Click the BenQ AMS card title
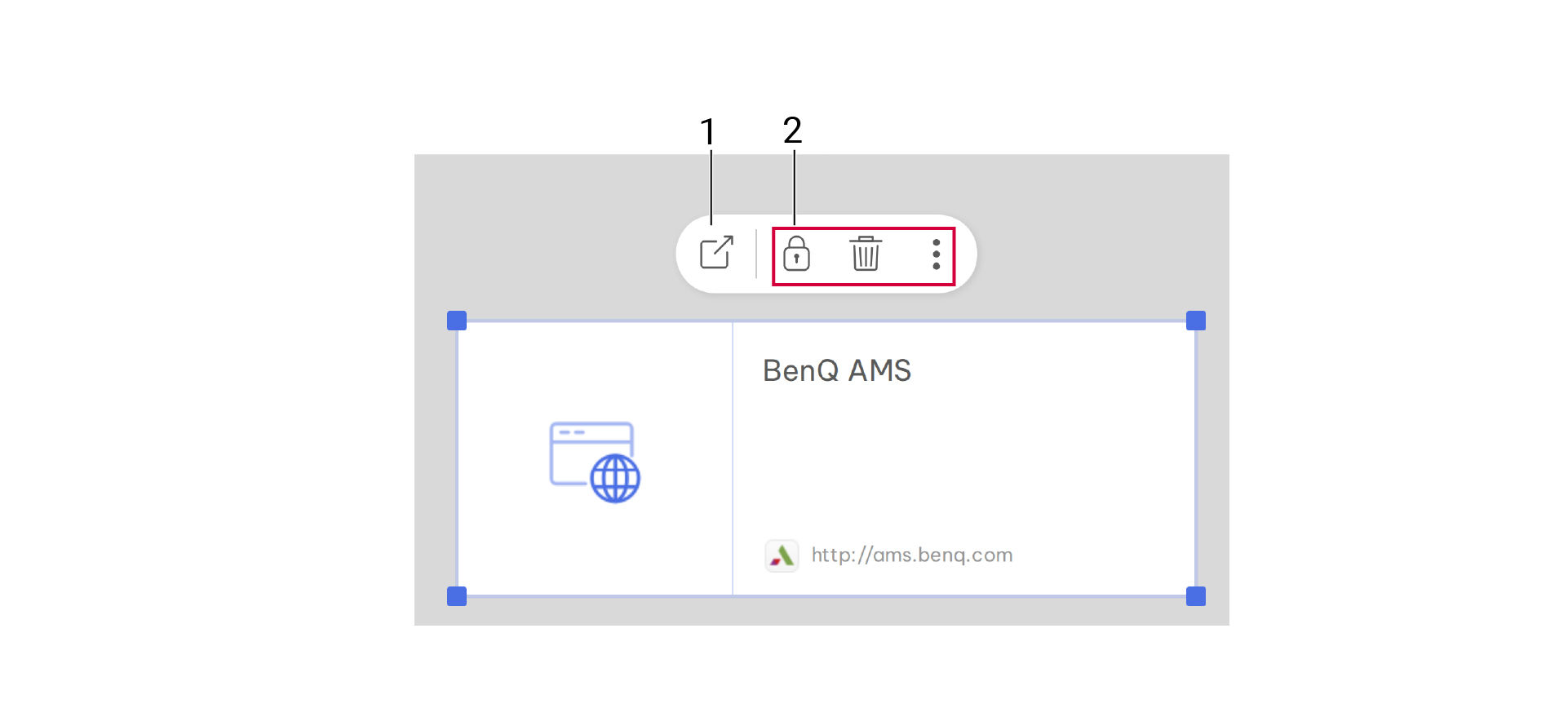1568x708 pixels. tap(836, 371)
